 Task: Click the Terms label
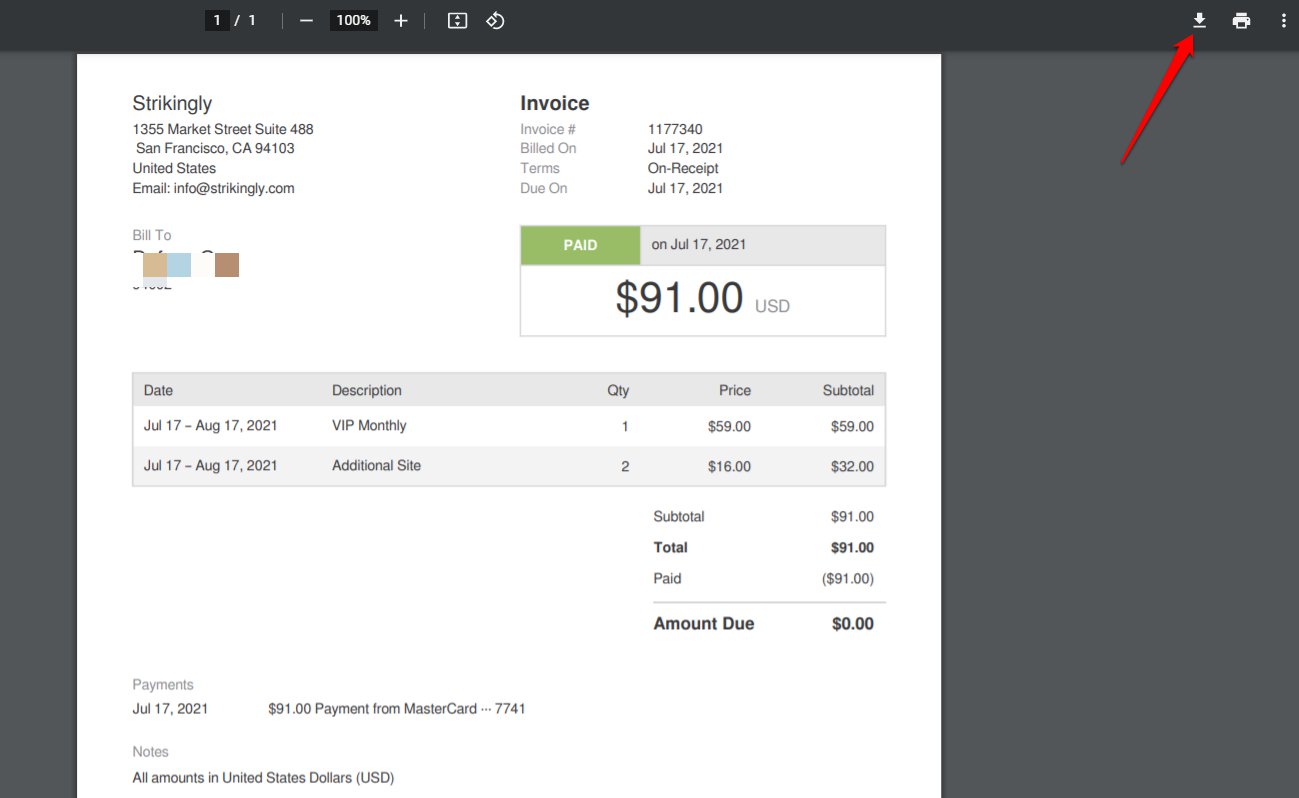click(x=540, y=168)
